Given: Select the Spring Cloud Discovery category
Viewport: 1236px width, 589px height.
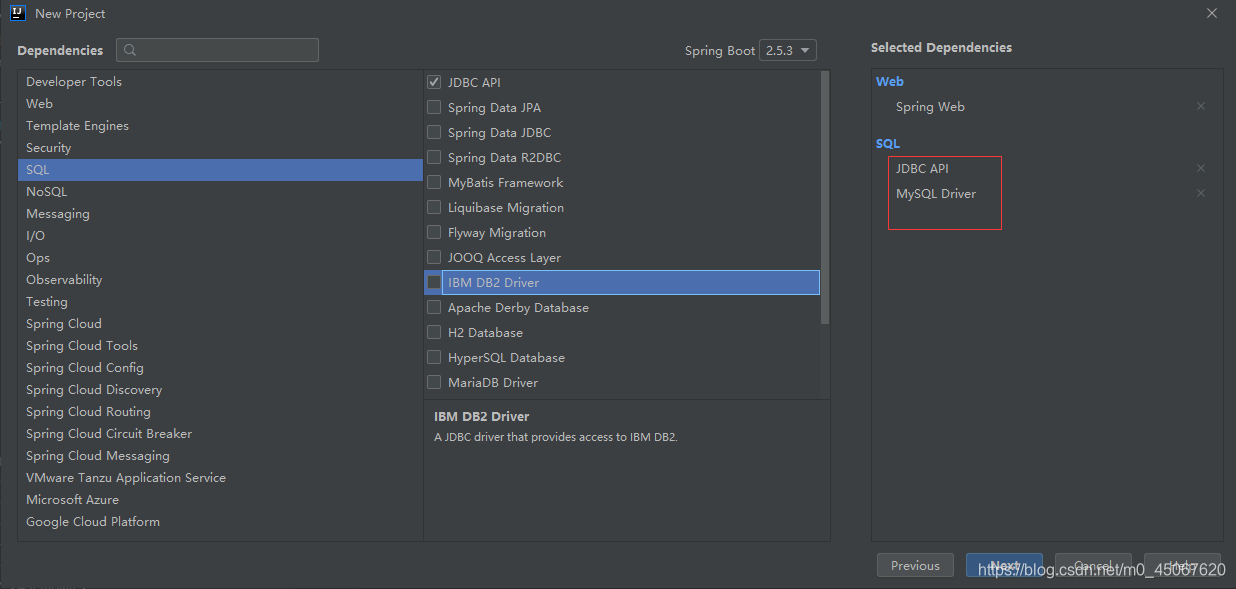Looking at the screenshot, I should [220, 390].
